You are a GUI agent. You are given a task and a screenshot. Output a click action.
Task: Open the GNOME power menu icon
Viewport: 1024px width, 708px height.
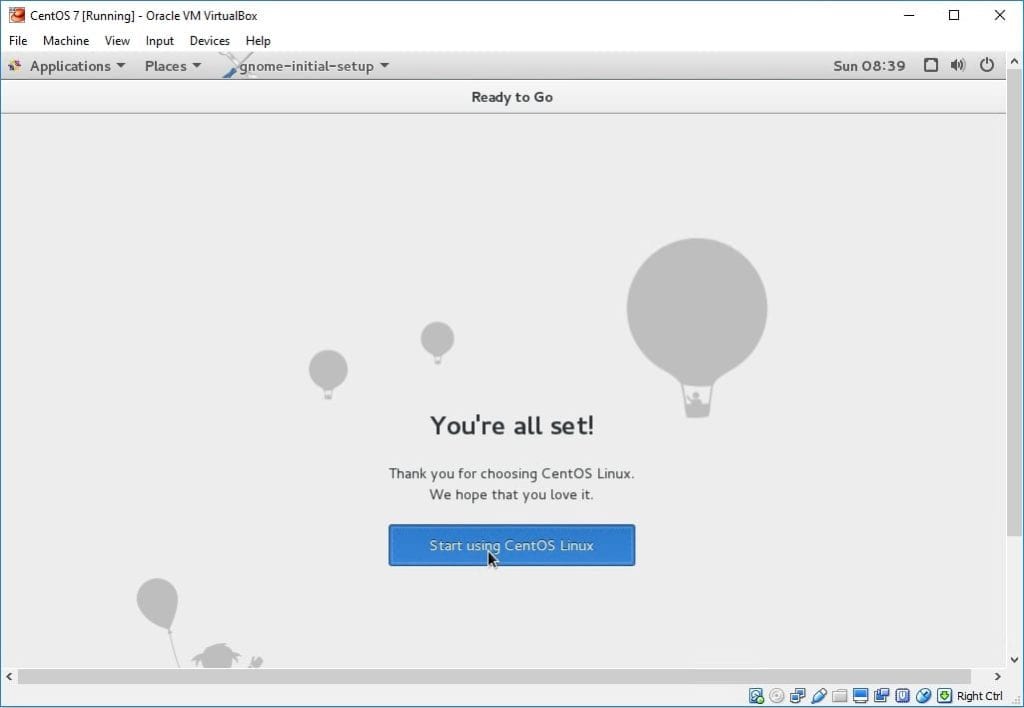987,65
